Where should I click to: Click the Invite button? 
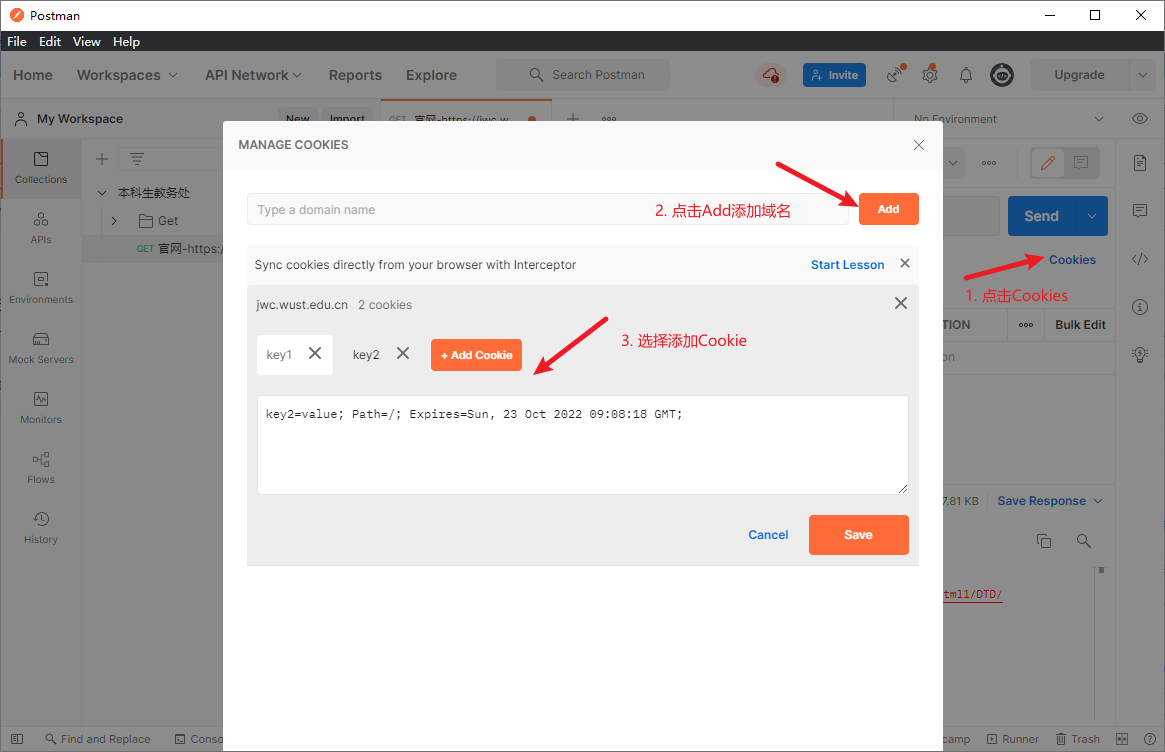click(x=834, y=75)
